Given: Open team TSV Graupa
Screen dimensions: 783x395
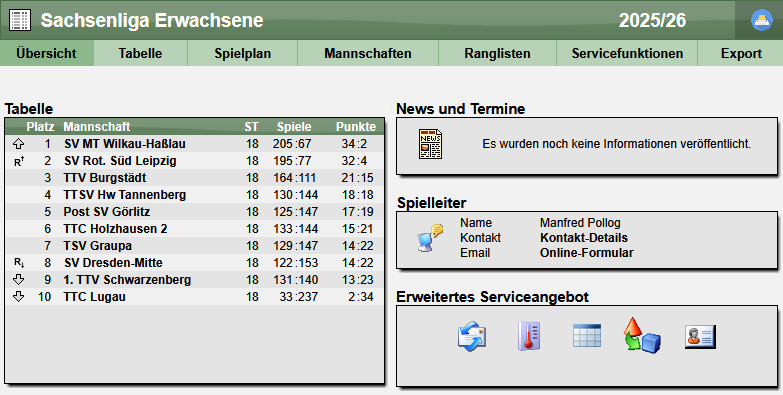Looking at the screenshot, I should 97,246.
